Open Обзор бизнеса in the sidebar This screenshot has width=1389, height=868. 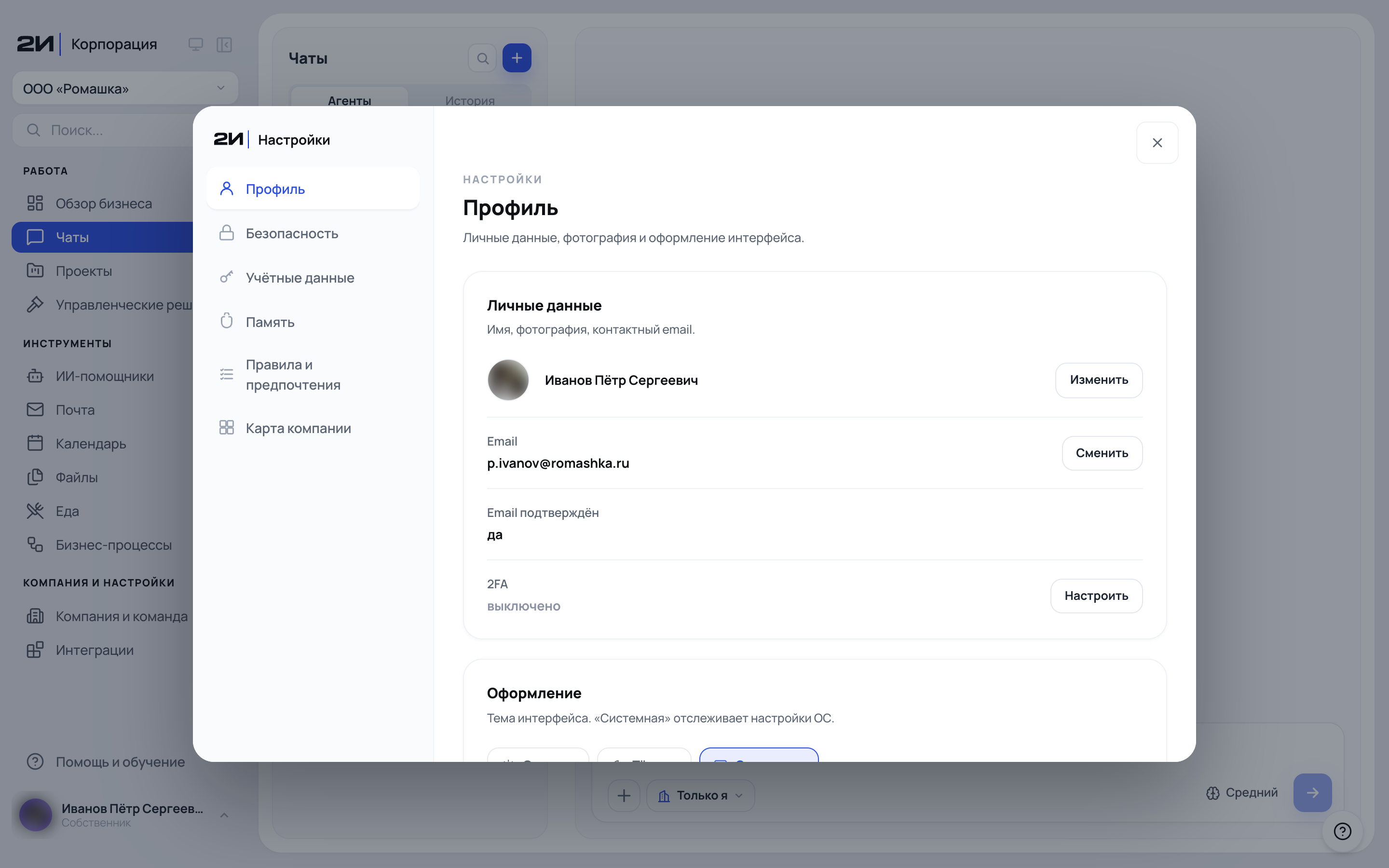[x=103, y=203]
